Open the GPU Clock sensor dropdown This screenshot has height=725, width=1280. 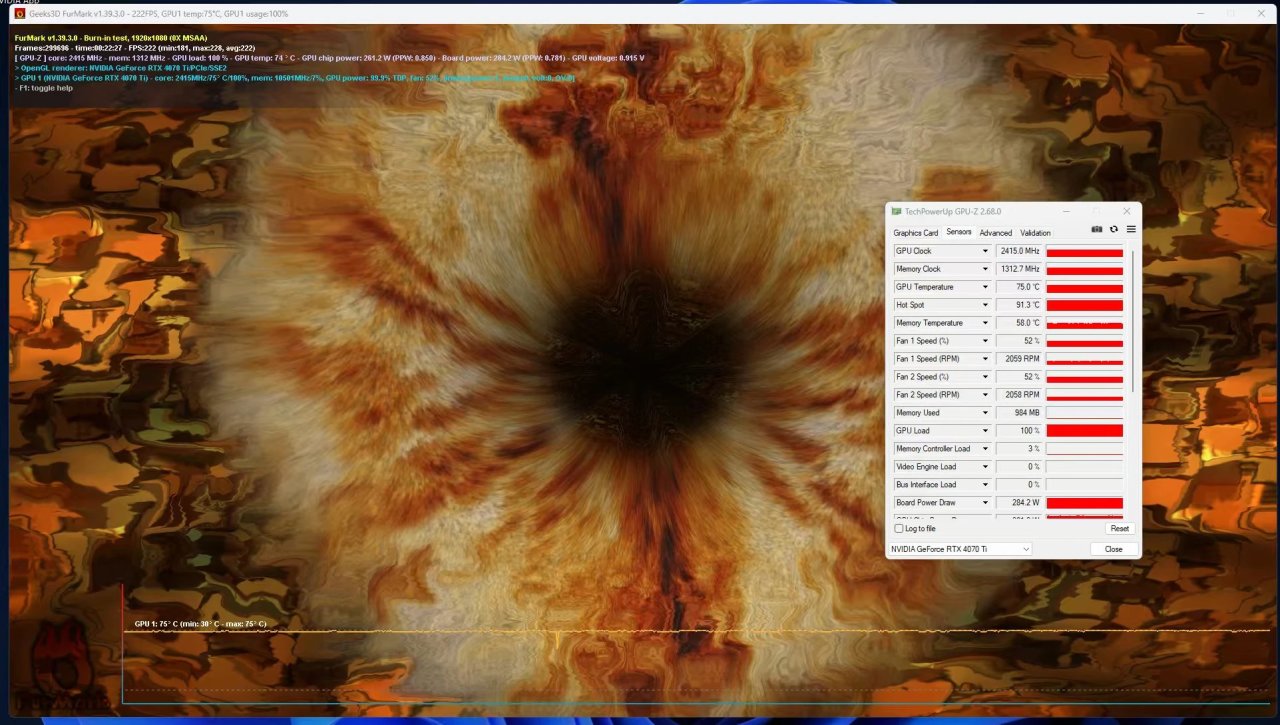click(985, 251)
